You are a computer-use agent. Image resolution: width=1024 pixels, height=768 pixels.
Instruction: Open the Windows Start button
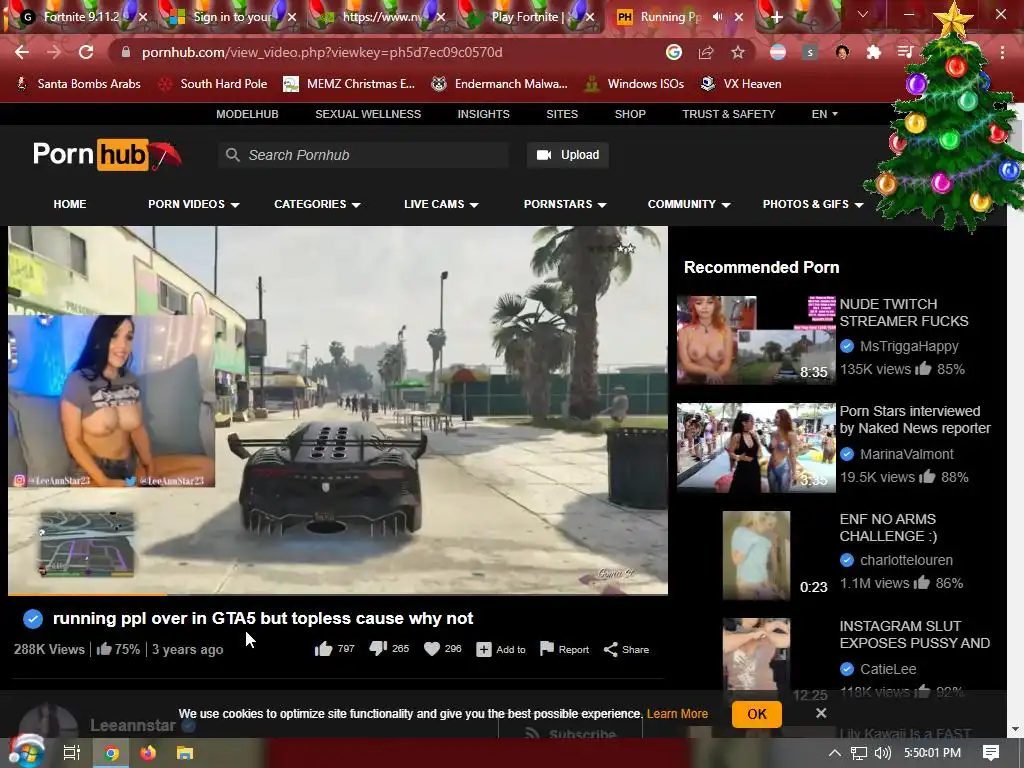26,752
